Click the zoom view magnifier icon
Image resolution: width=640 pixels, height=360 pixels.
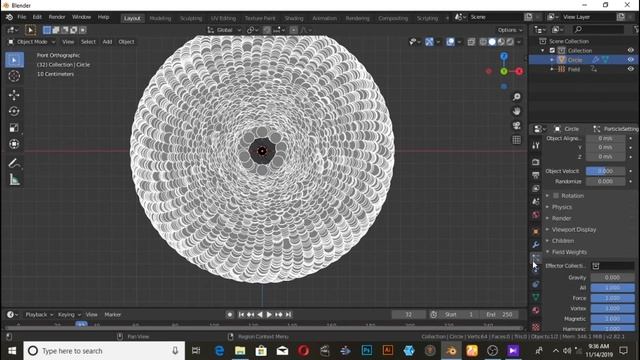[x=517, y=97]
